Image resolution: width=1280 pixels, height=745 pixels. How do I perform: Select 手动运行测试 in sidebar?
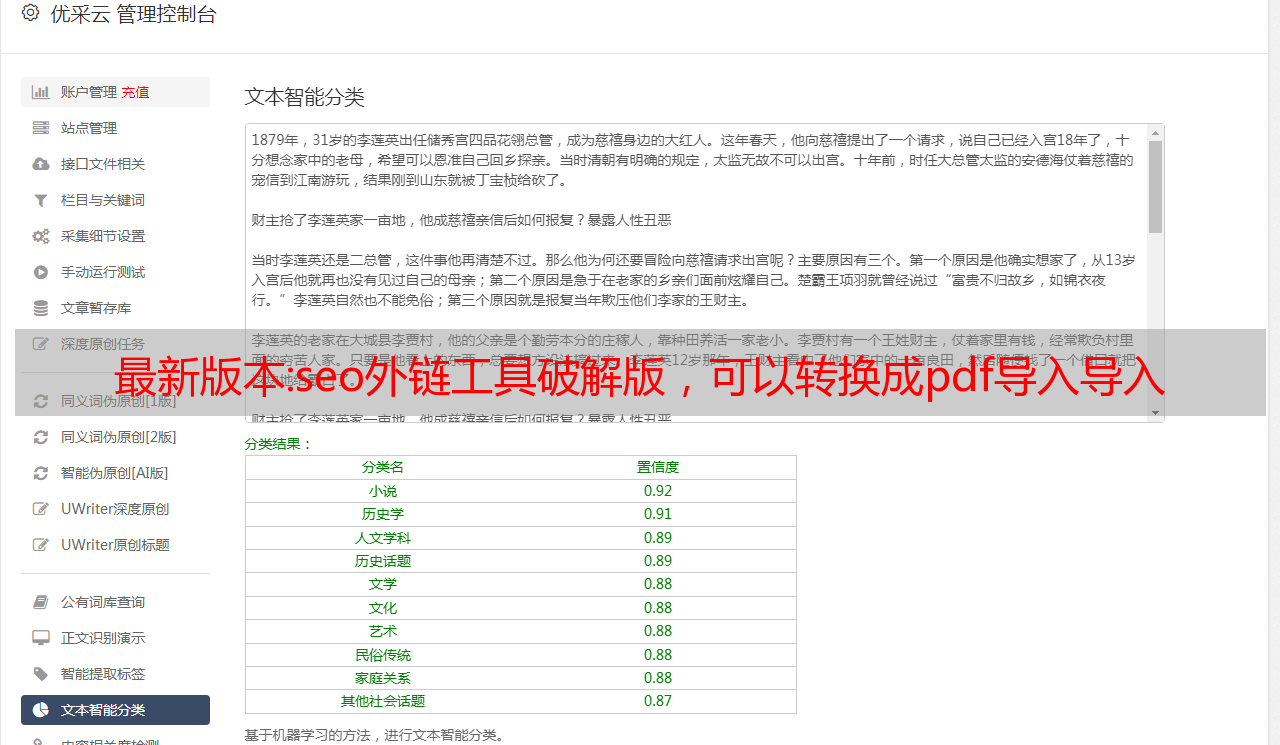115,272
